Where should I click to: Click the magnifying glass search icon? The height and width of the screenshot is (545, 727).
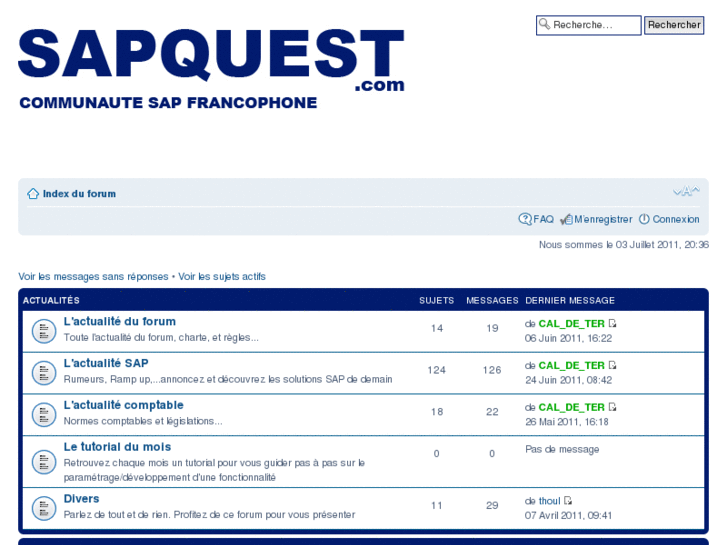544,24
